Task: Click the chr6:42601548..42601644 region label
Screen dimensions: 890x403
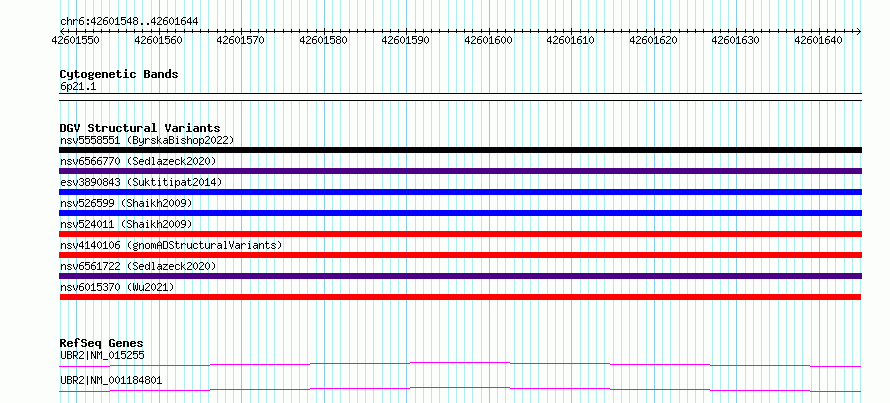Action: pos(129,22)
